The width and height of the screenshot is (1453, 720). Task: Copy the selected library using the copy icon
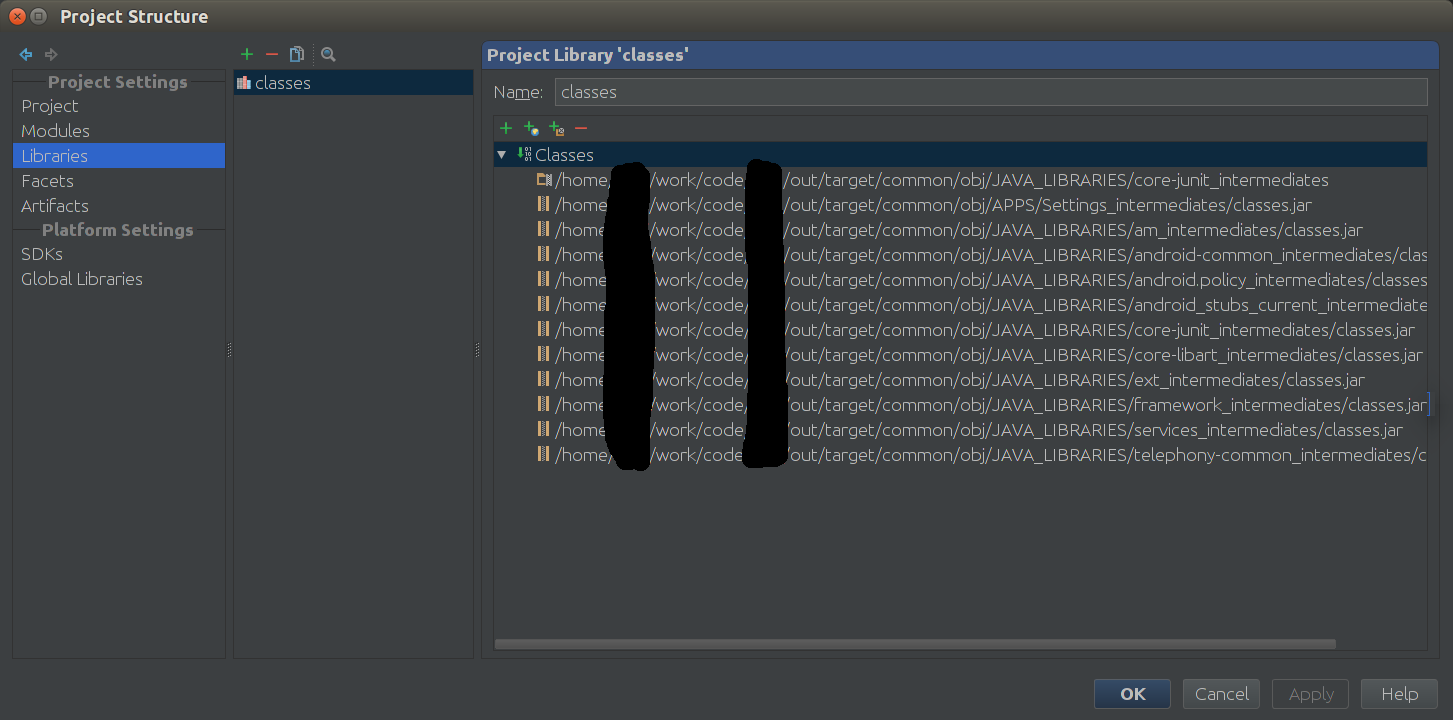(x=296, y=54)
